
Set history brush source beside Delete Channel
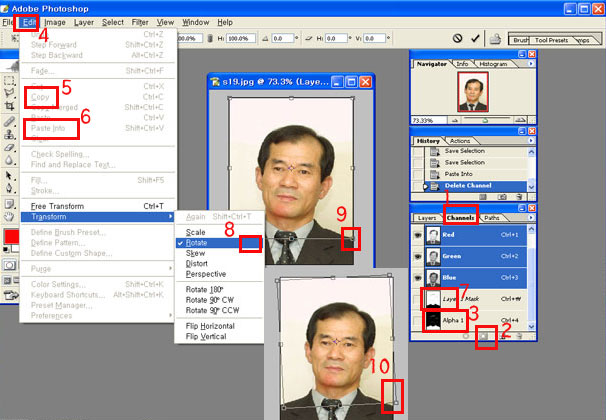[418, 186]
